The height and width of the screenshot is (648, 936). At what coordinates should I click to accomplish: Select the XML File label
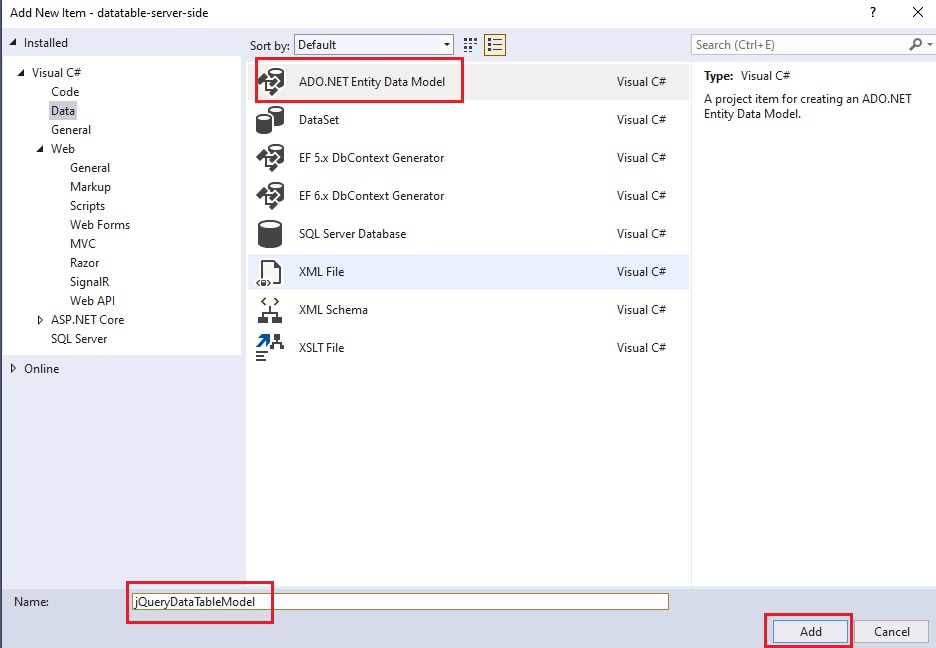point(321,272)
